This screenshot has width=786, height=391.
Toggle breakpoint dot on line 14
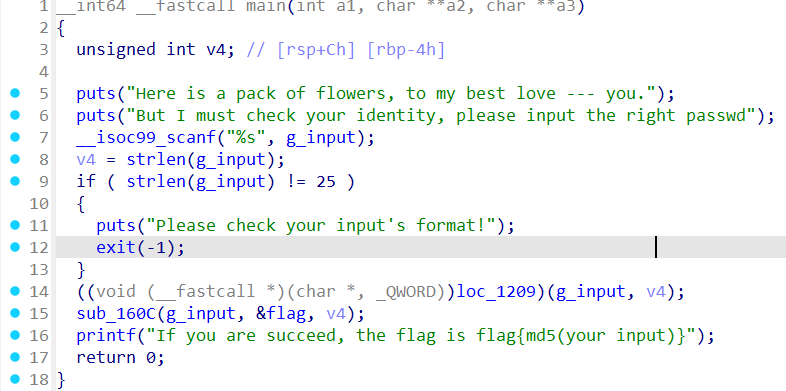click(x=15, y=291)
